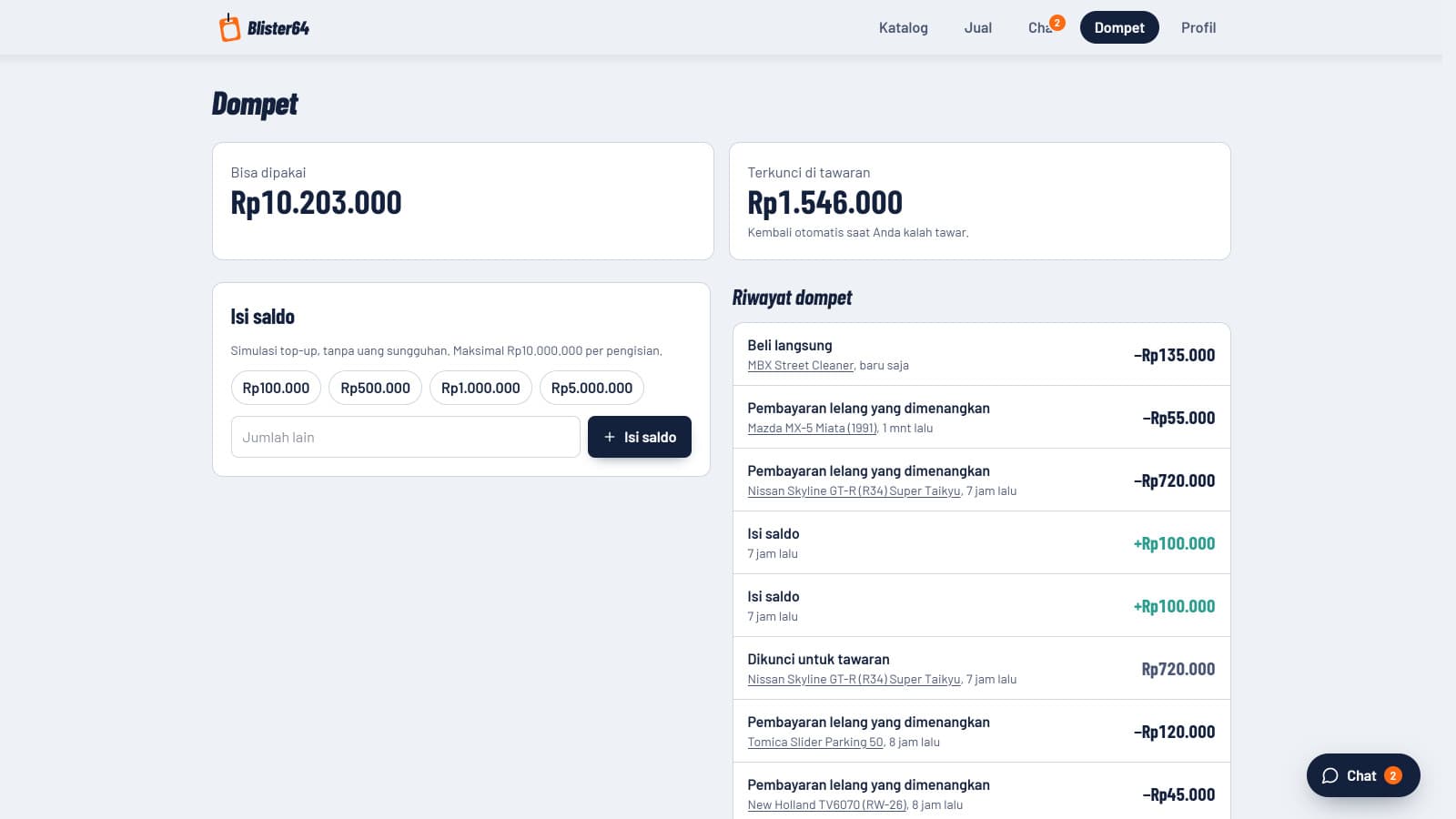Choose the Rp100.000 top-up preset
This screenshot has height=819, width=1456.
[276, 388]
